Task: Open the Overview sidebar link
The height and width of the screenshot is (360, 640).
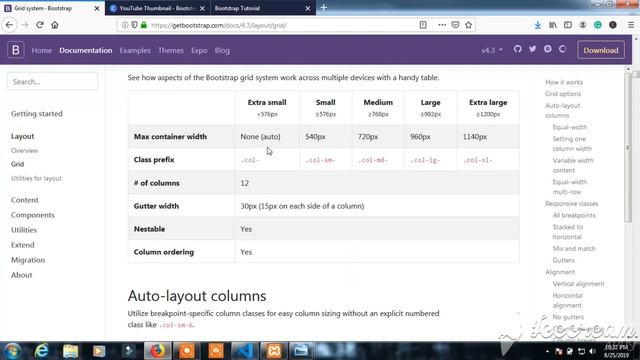Action: tap(24, 151)
